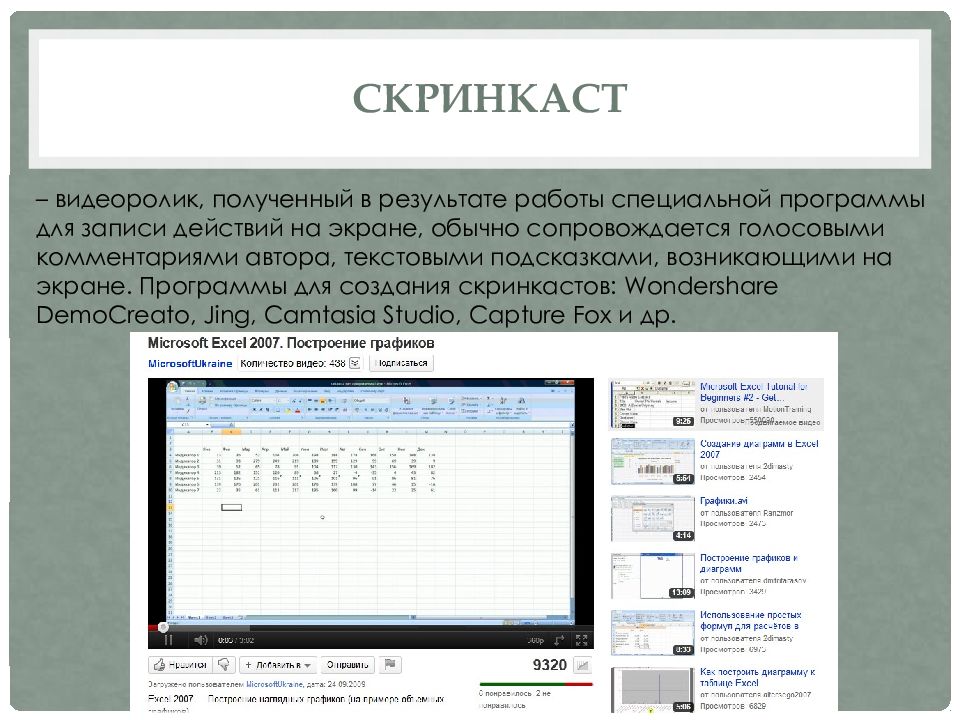Click the Отправить share button

(347, 665)
